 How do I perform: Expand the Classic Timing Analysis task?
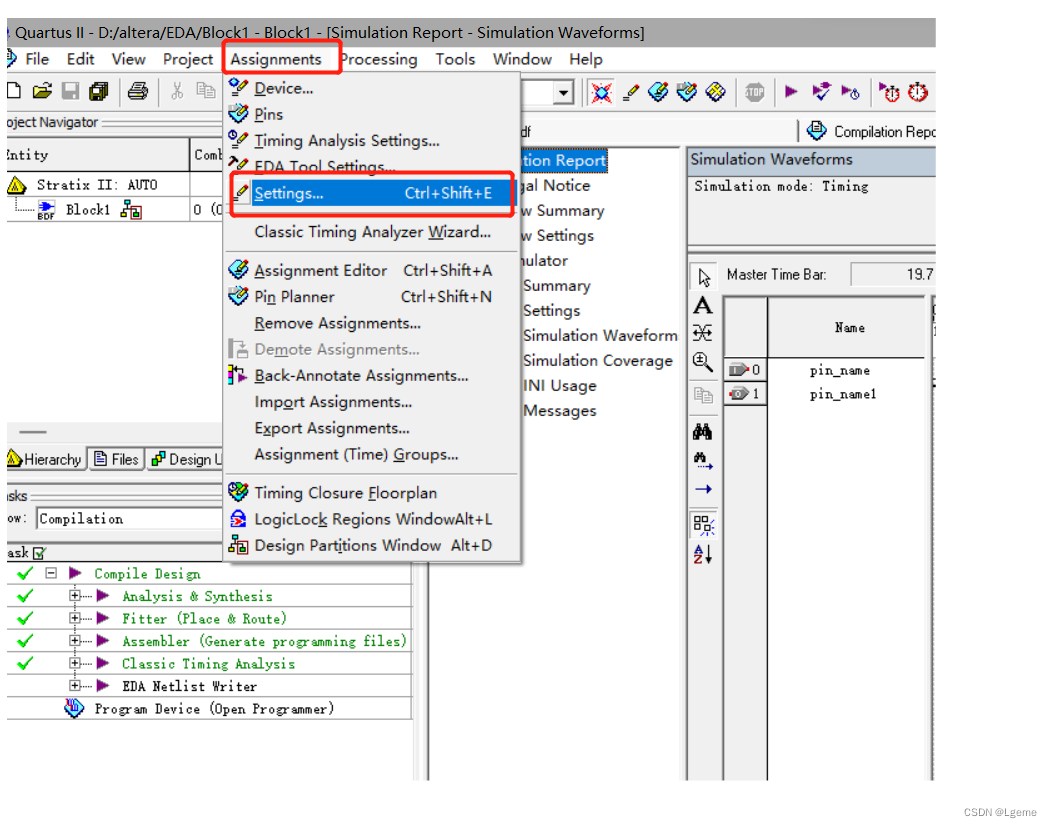point(74,663)
